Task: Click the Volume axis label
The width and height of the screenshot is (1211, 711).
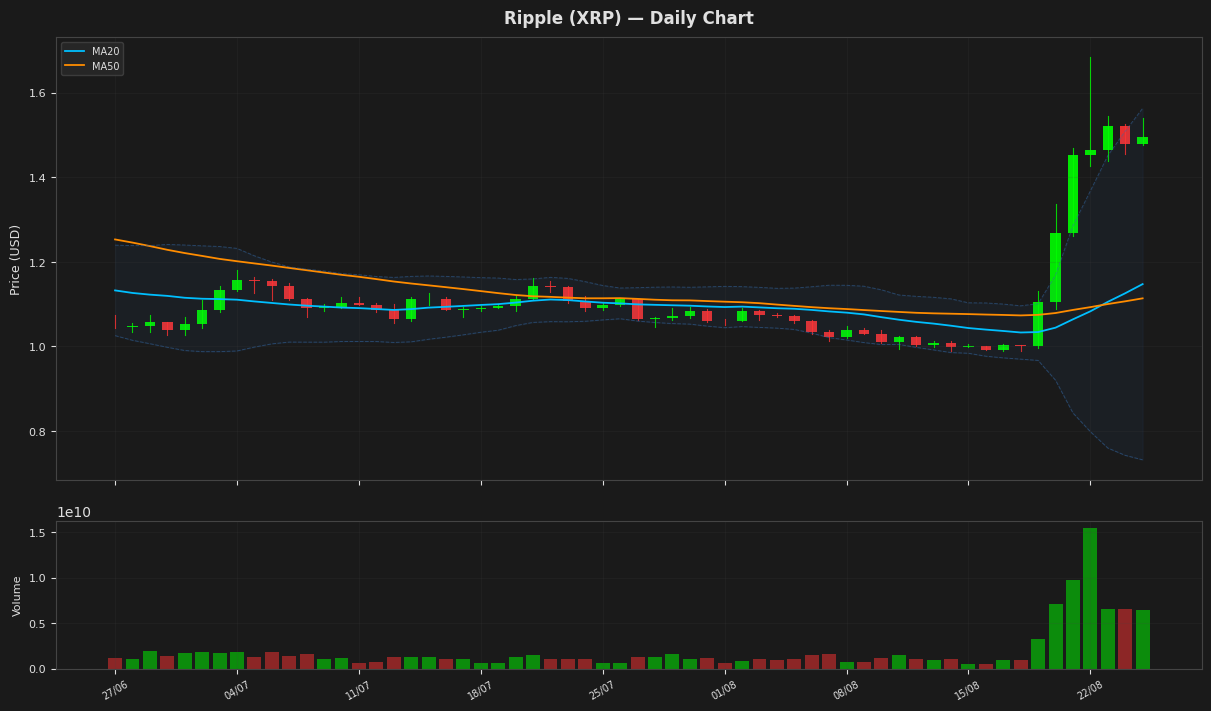Action: pyautogui.click(x=17, y=595)
